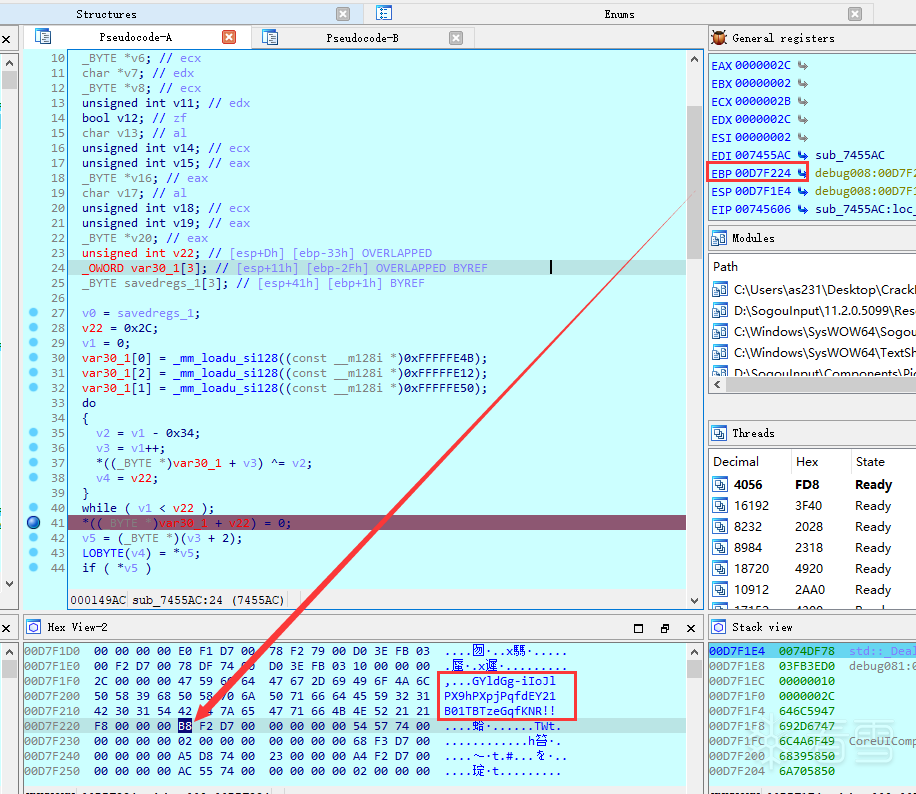Screen dimensions: 916x794
Task: Sort threads by the State column
Action: click(870, 462)
